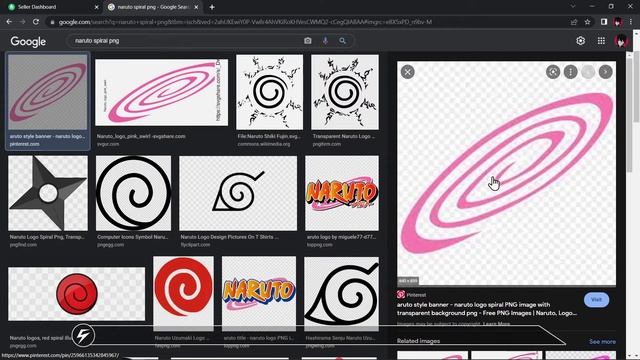Click the address bar URL
Screen dimensions: 640x360
245,22
